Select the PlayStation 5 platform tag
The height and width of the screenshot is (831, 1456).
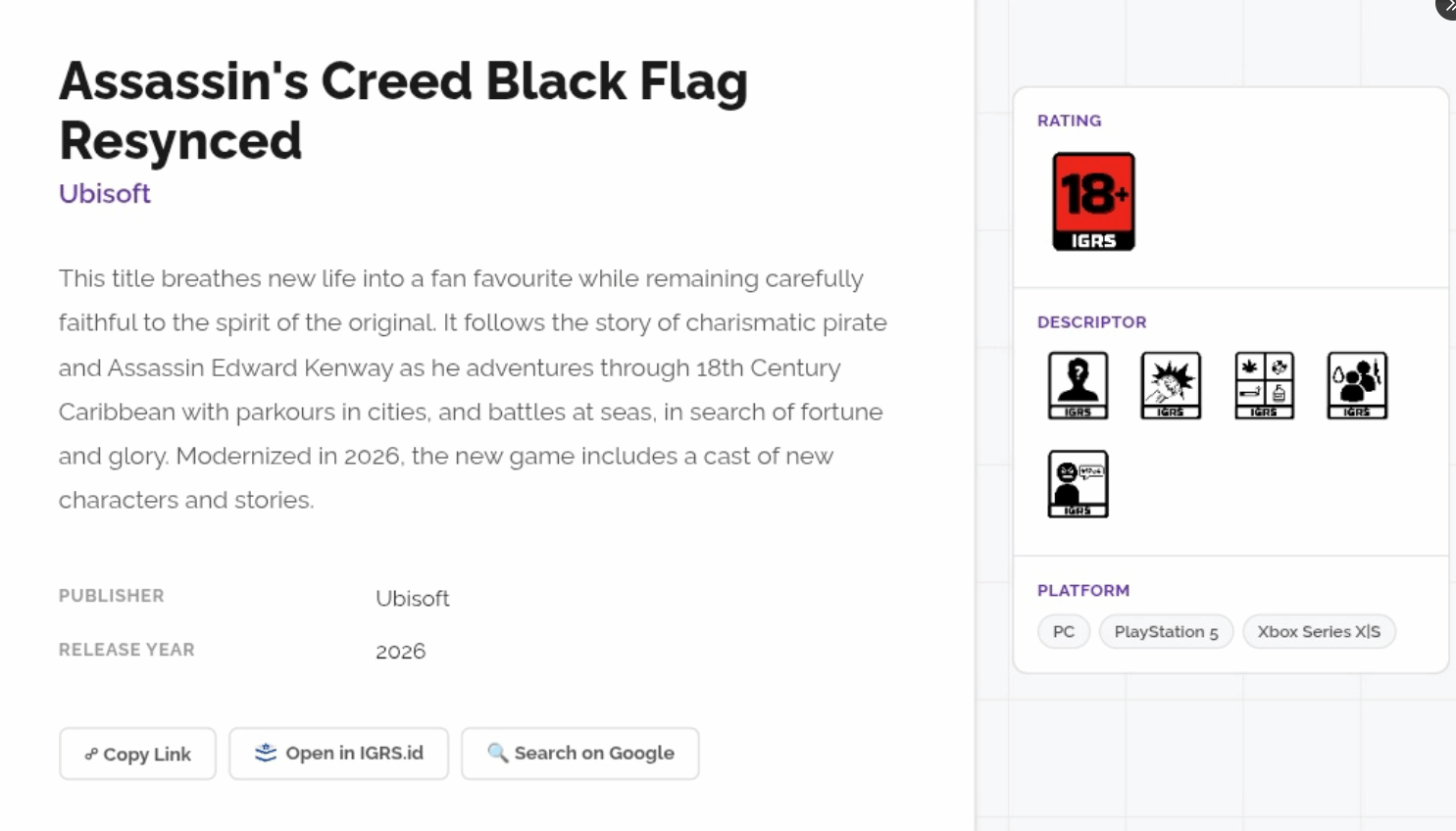(x=1166, y=632)
